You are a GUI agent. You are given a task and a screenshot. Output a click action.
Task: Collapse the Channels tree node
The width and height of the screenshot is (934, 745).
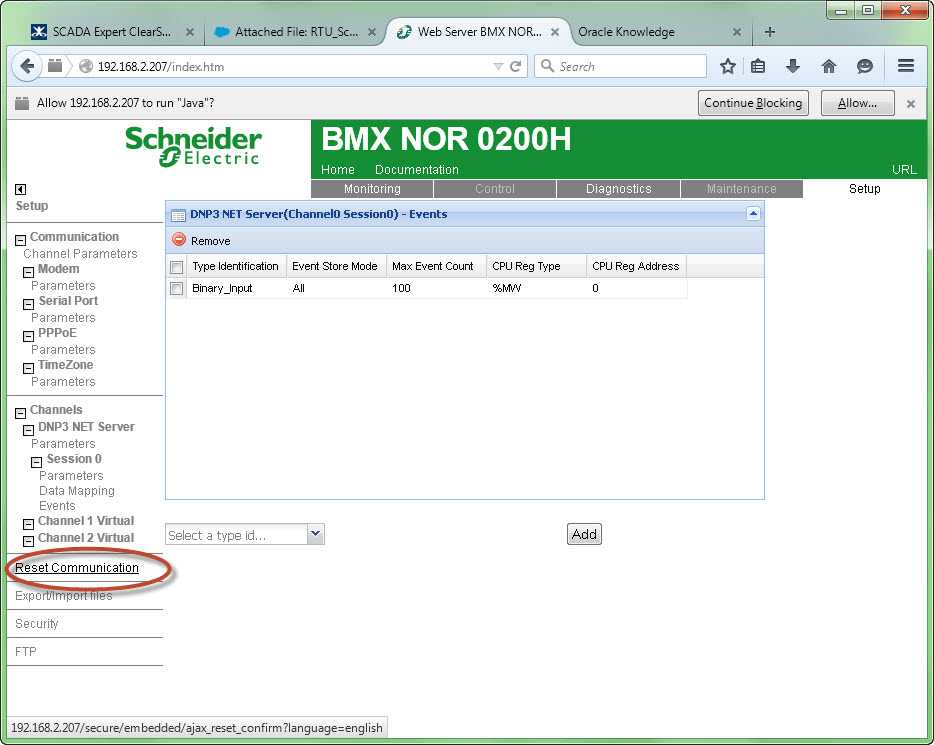click(x=20, y=413)
